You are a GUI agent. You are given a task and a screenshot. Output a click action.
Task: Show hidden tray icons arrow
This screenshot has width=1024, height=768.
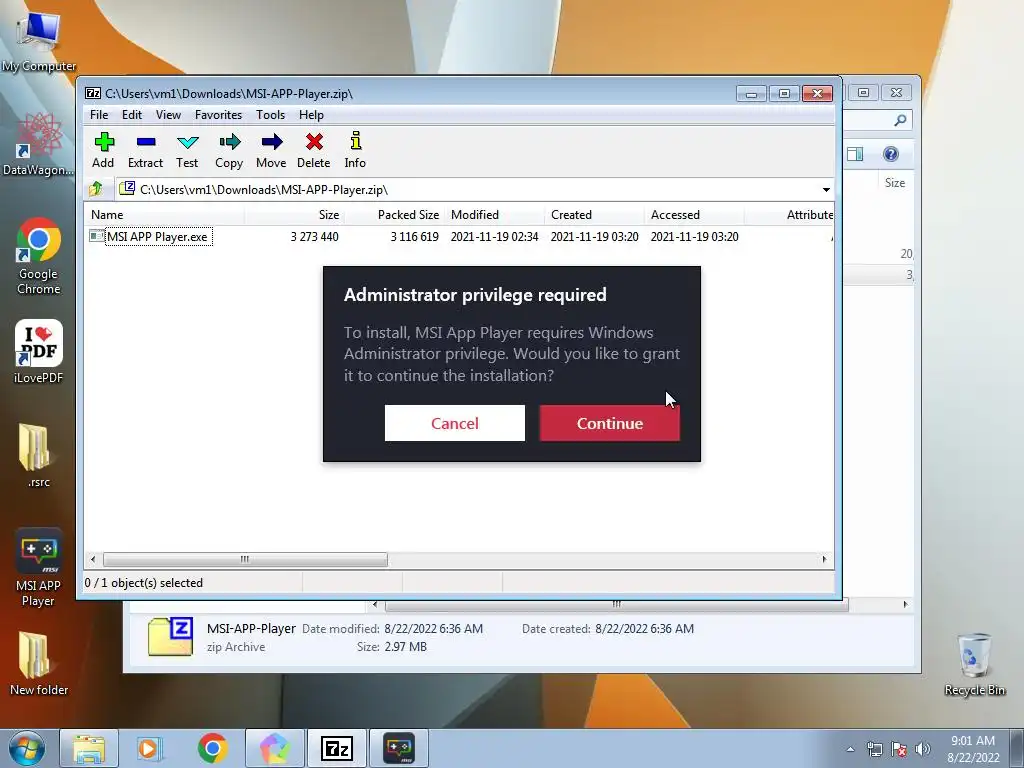(850, 749)
